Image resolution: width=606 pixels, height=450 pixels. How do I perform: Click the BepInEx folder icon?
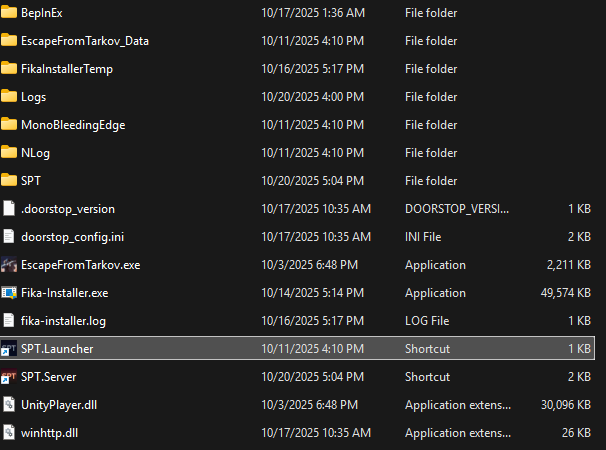tap(9, 13)
